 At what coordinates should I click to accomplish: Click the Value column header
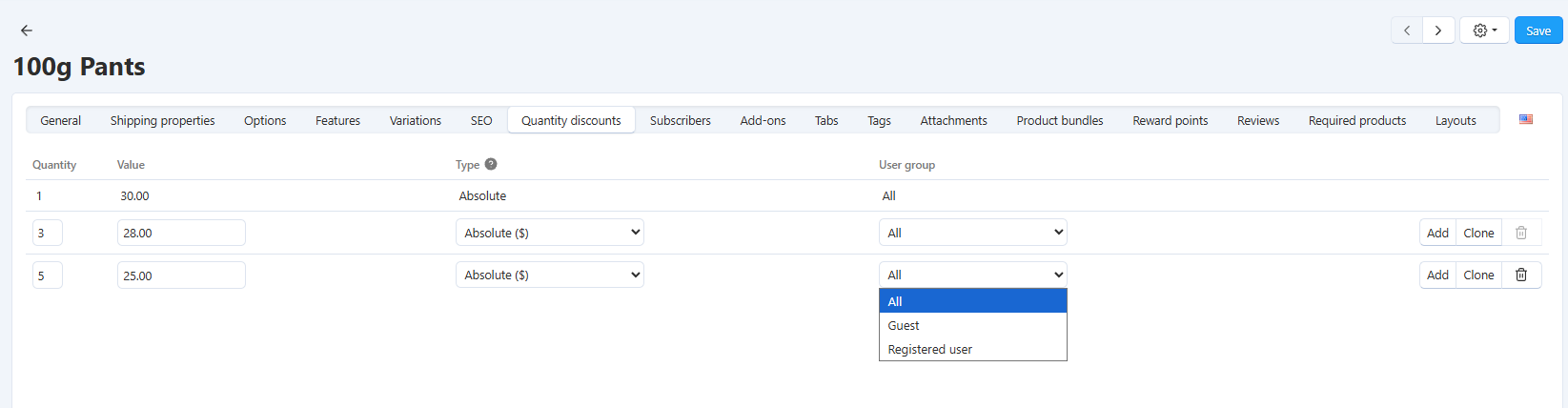click(131, 165)
